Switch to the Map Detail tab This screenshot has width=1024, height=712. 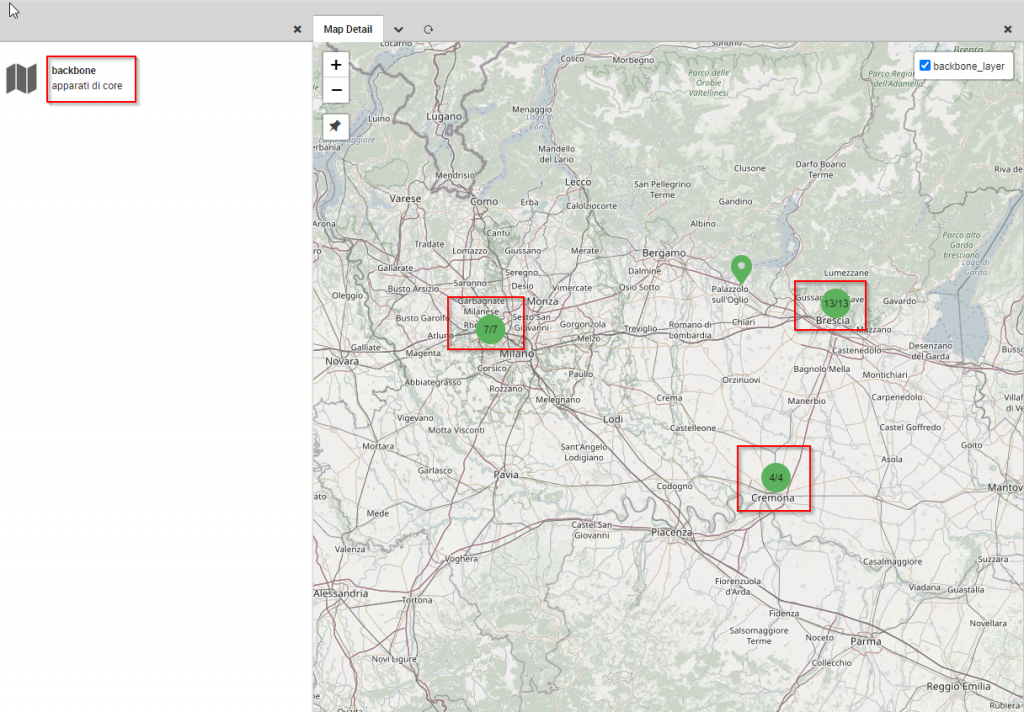pyautogui.click(x=347, y=29)
